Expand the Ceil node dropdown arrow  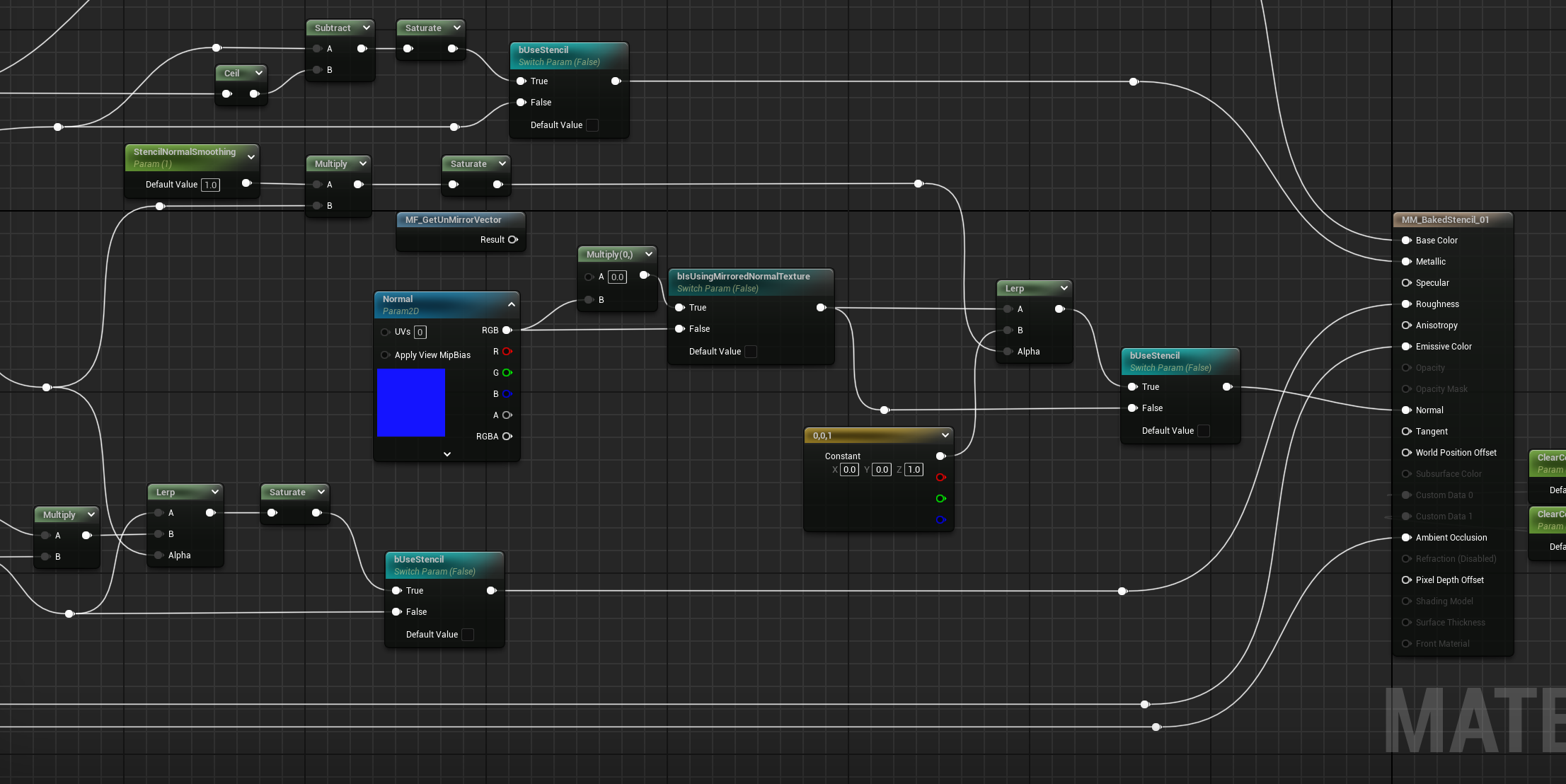[x=259, y=74]
